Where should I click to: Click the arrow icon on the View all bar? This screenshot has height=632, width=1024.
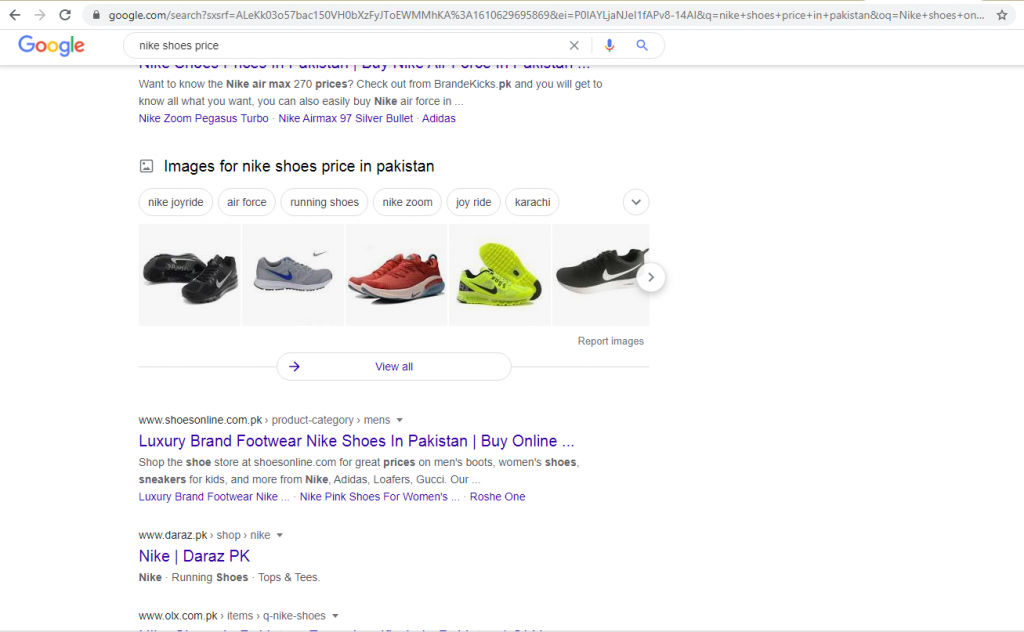[295, 367]
